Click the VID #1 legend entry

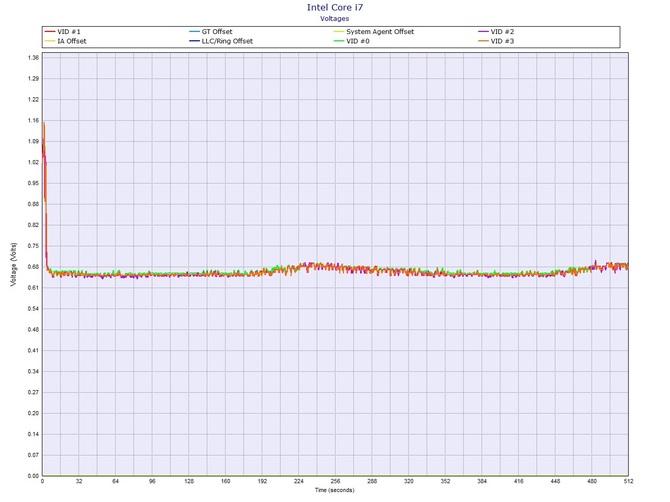click(62, 32)
